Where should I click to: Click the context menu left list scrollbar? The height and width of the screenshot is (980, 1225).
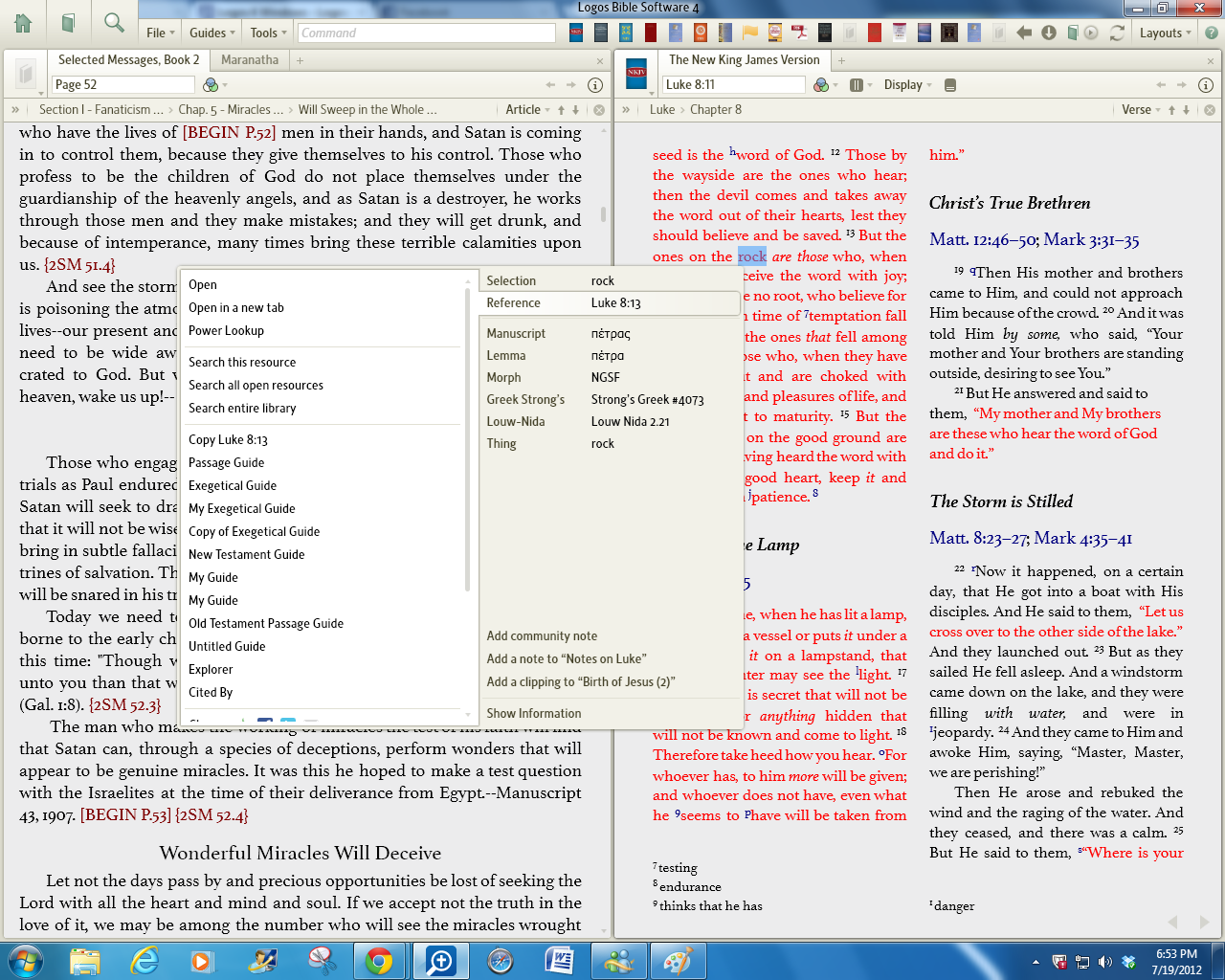point(467,440)
